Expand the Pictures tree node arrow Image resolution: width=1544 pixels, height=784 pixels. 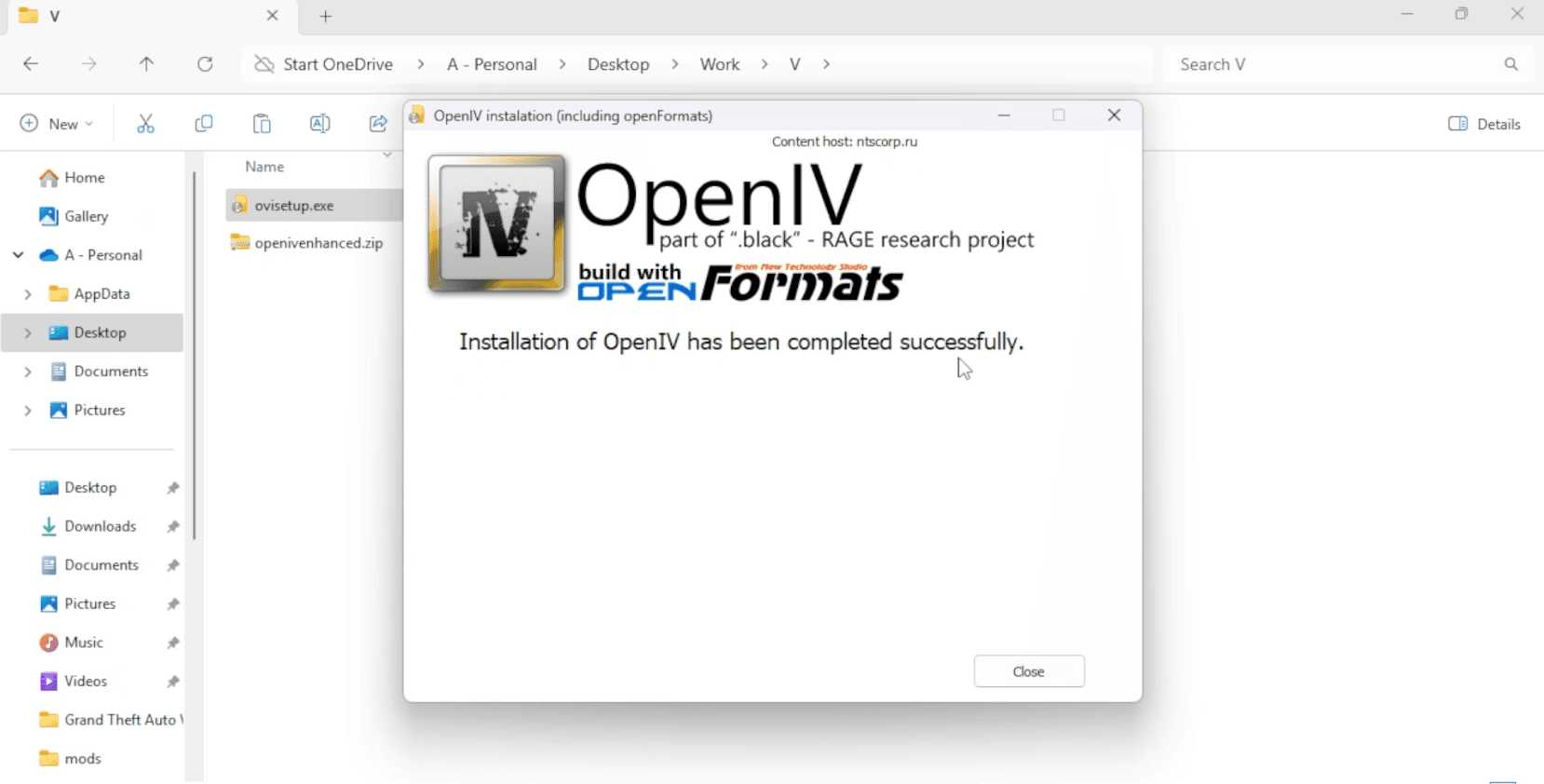(28, 411)
